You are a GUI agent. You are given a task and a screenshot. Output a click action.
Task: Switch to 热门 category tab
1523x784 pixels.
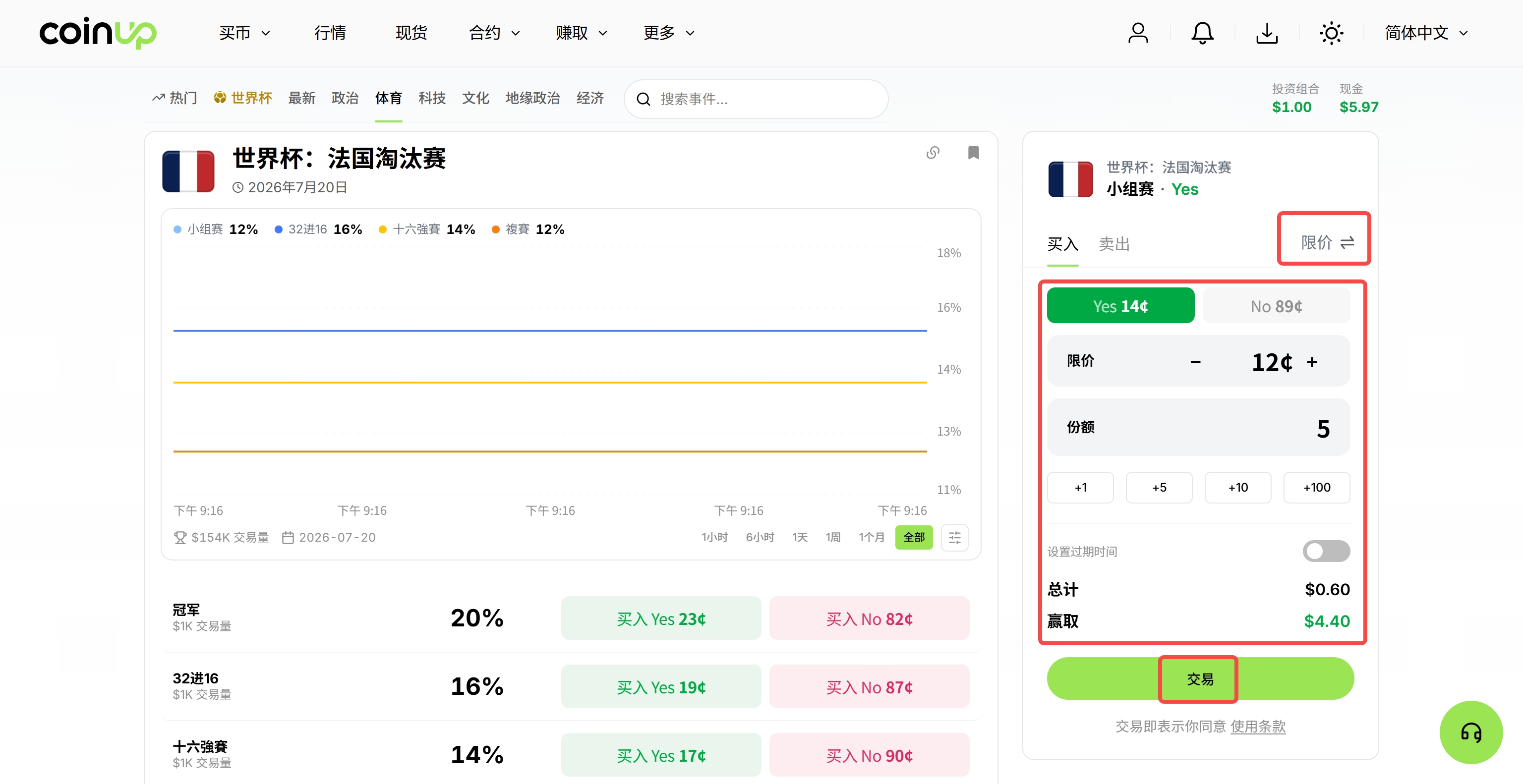coord(175,98)
